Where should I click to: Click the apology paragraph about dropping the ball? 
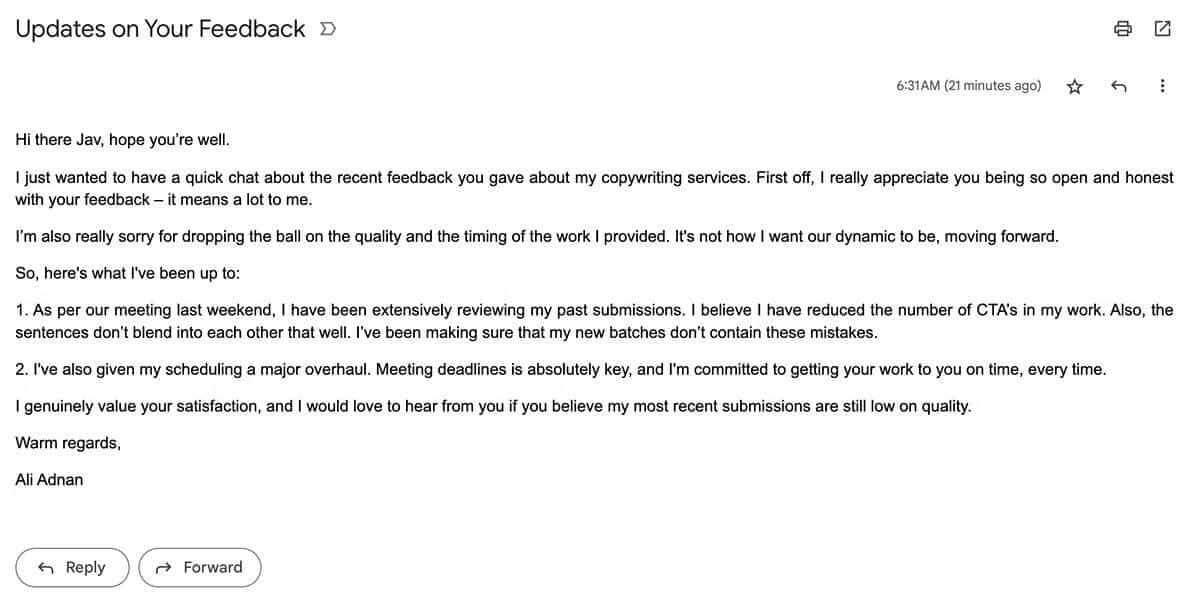point(536,237)
